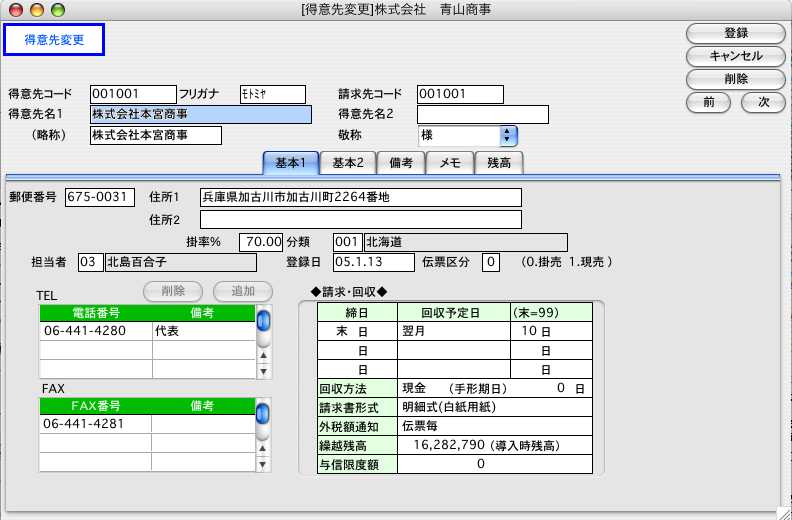This screenshot has height=520, width=792.
Task: Select the 基本1 tab
Action: [x=290, y=163]
